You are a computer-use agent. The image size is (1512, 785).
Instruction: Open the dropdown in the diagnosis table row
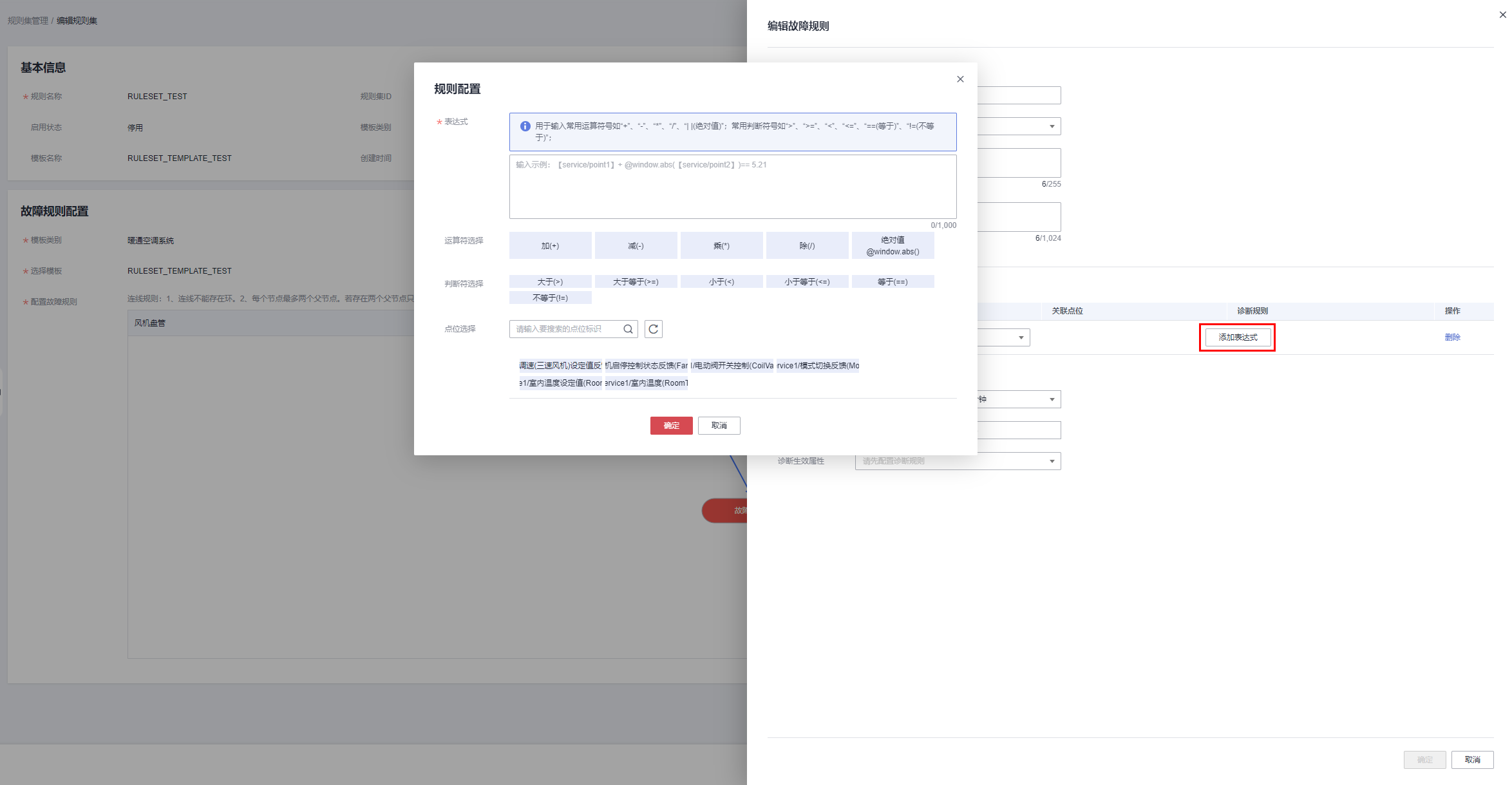tap(1003, 337)
